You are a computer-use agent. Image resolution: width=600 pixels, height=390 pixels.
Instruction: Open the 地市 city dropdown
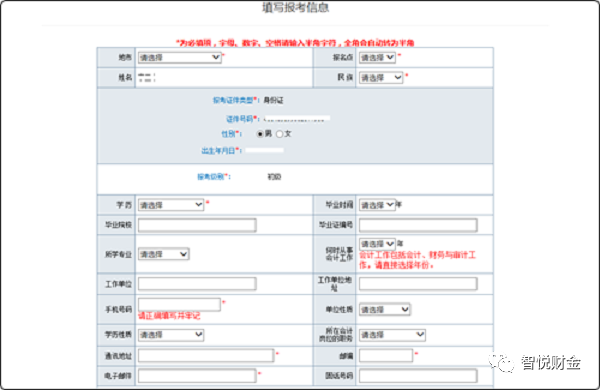click(179, 58)
